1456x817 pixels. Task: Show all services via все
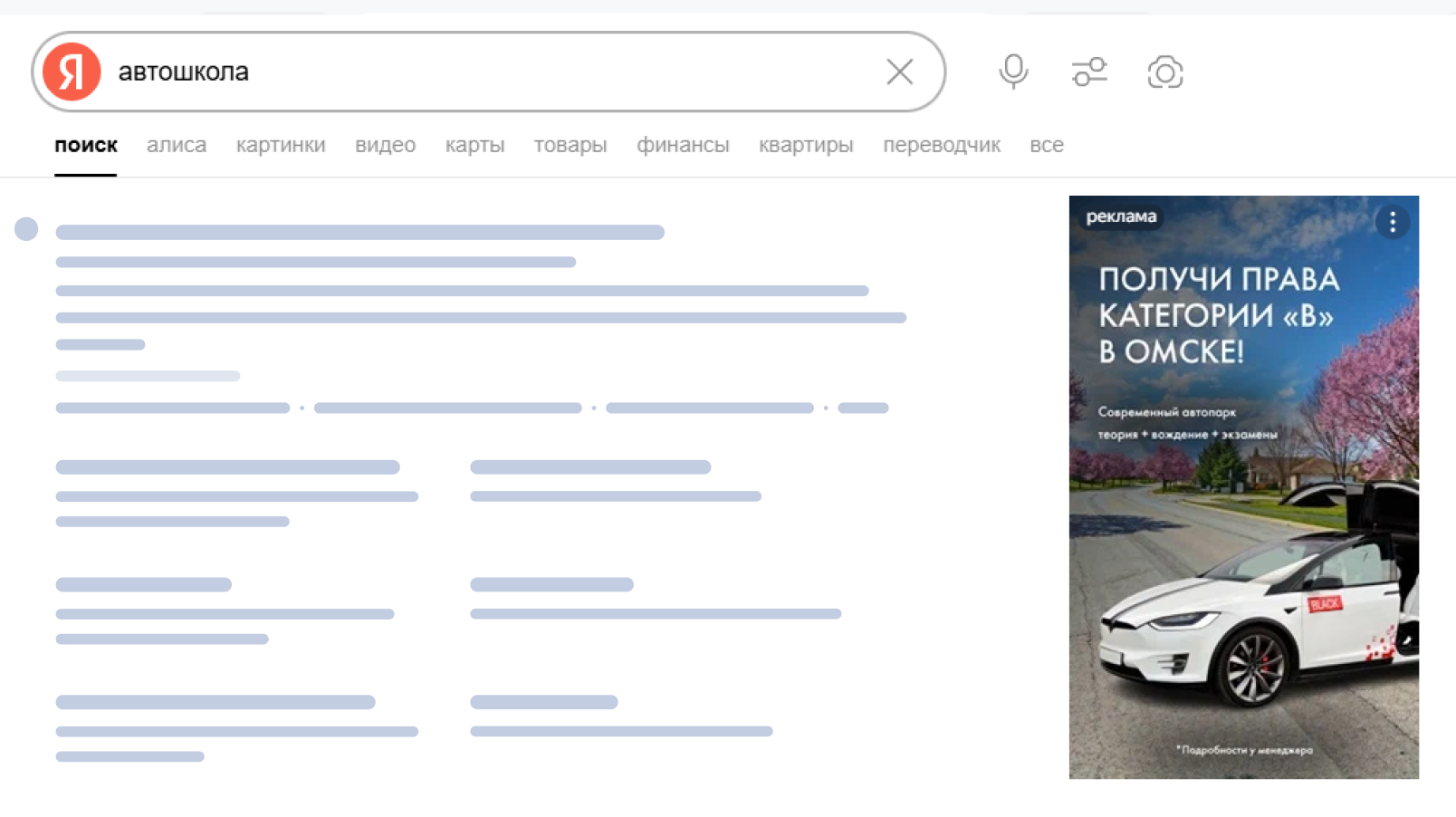[1046, 145]
